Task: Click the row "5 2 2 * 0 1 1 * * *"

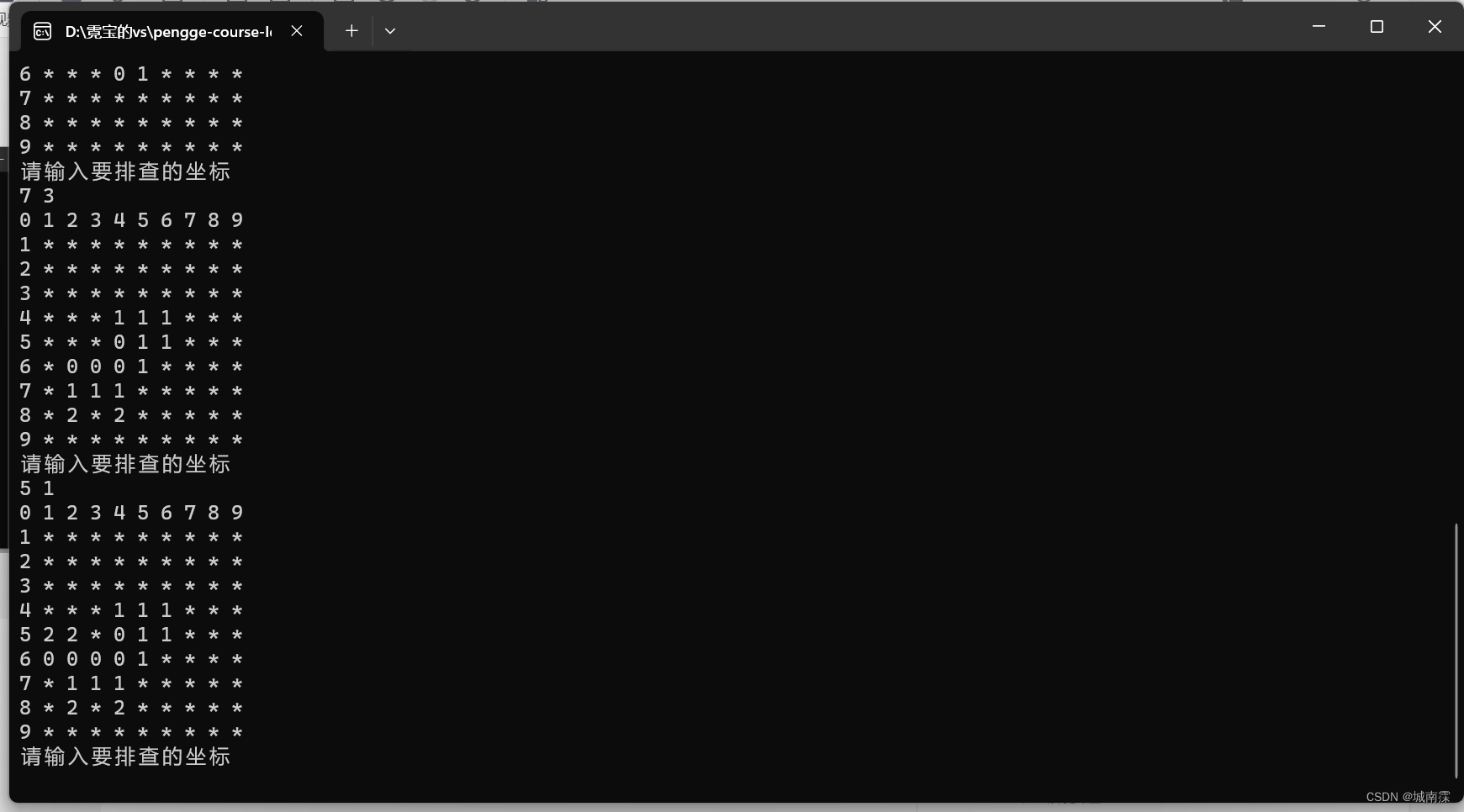Action: (x=131, y=635)
